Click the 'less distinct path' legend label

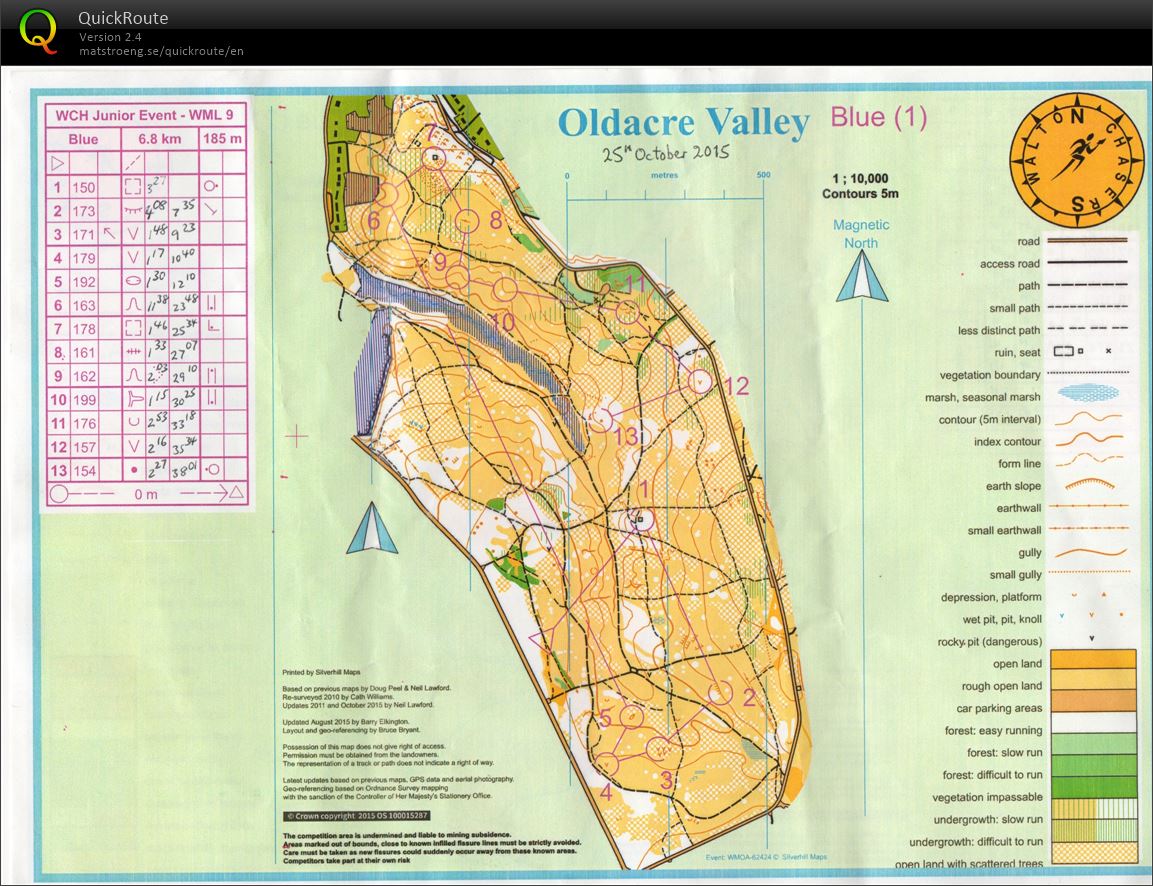999,330
